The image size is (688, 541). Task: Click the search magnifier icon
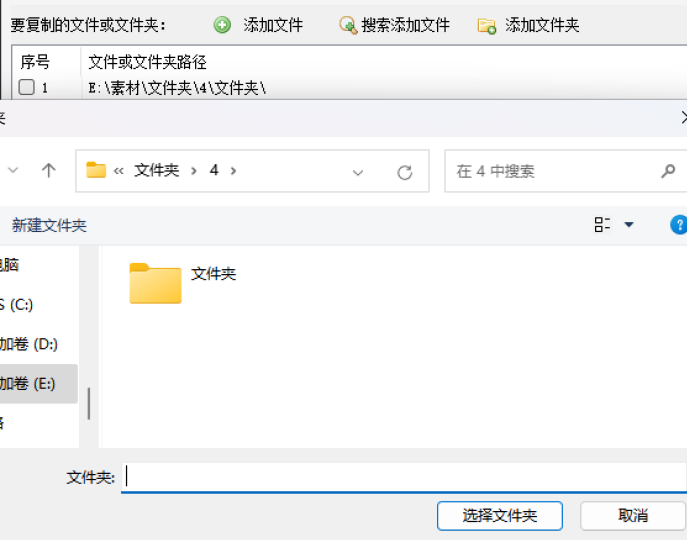(668, 171)
